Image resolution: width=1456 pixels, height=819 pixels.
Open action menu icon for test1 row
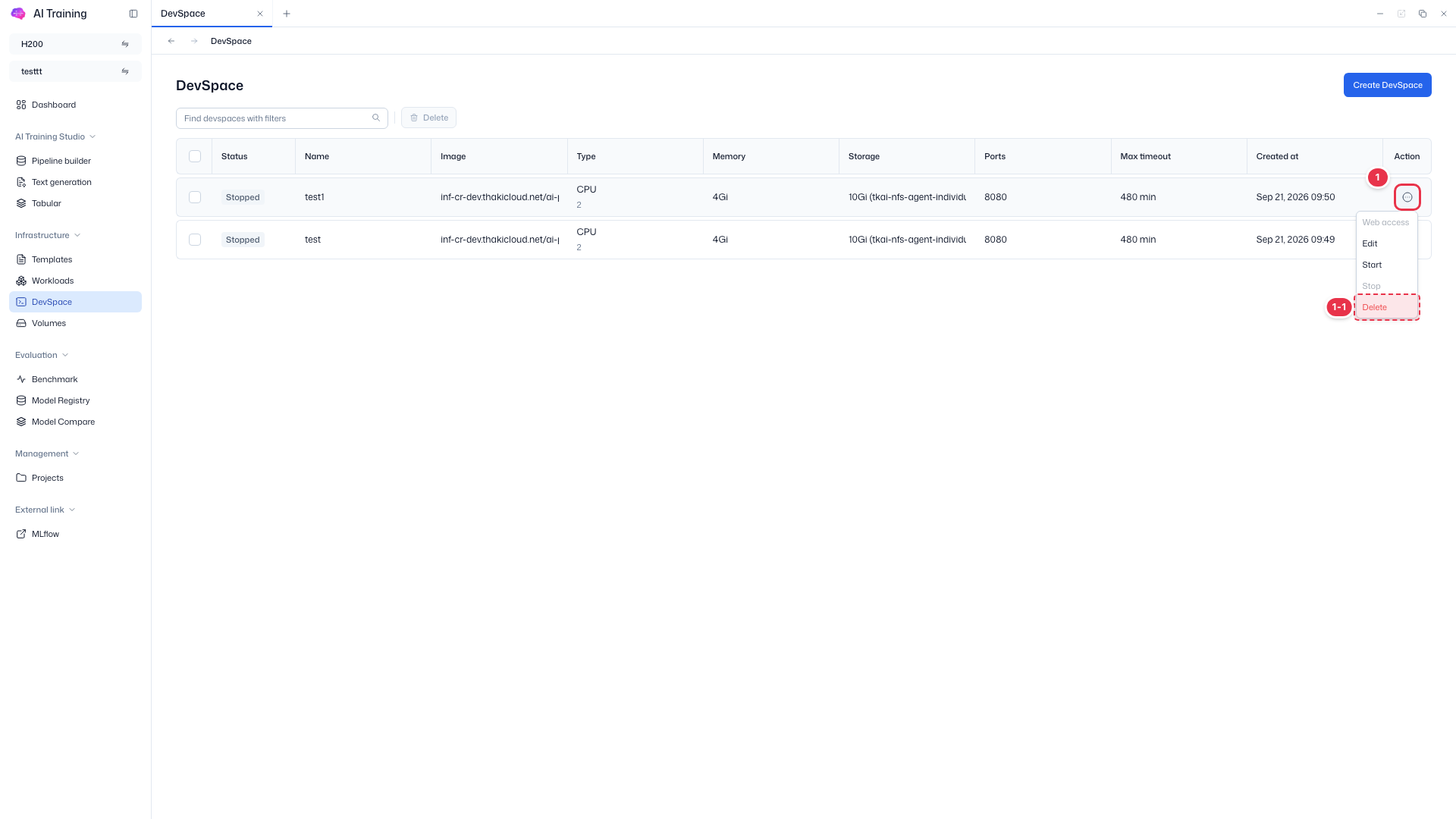click(1407, 197)
